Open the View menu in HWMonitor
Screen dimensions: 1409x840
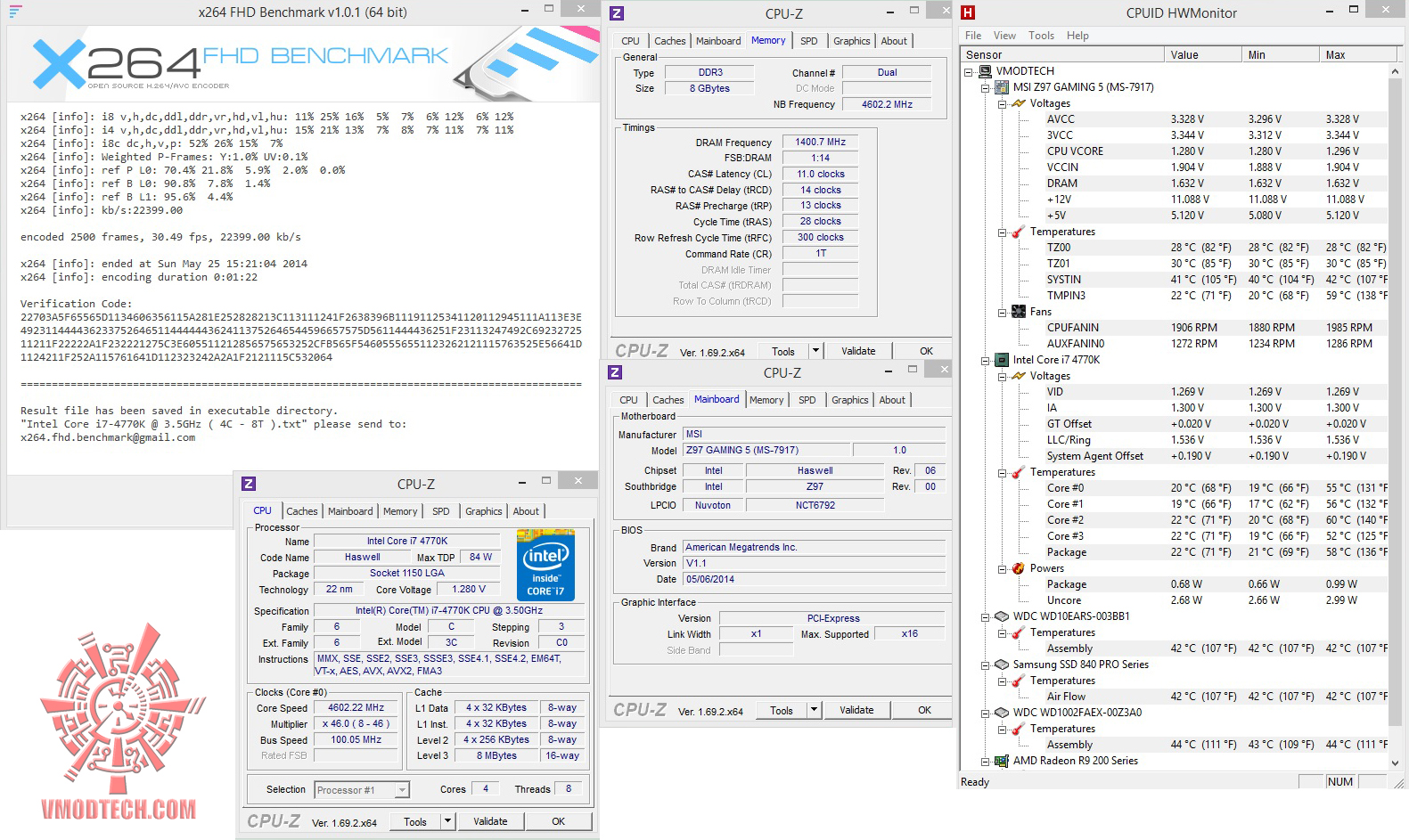click(x=1004, y=36)
